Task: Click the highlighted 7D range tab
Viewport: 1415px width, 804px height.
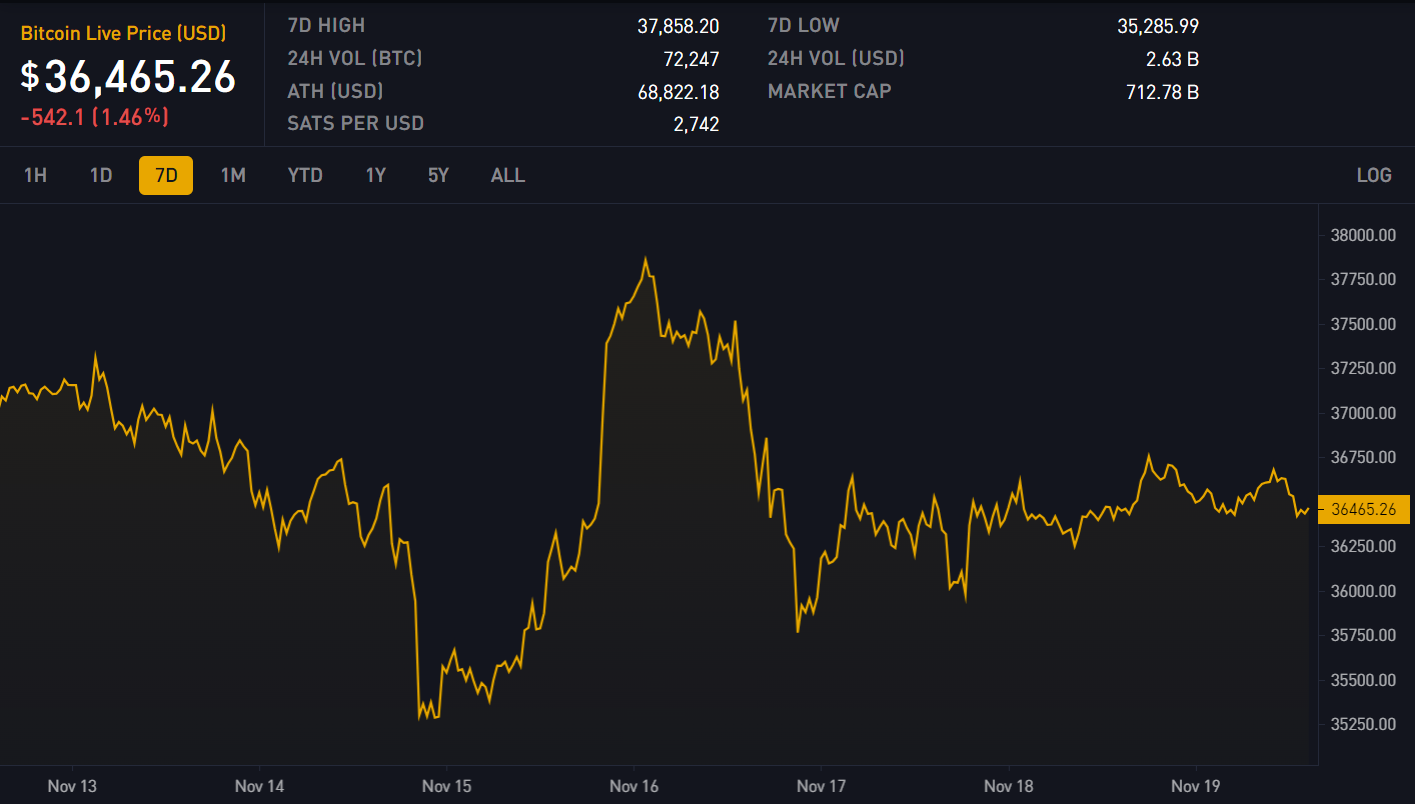Action: coord(166,175)
